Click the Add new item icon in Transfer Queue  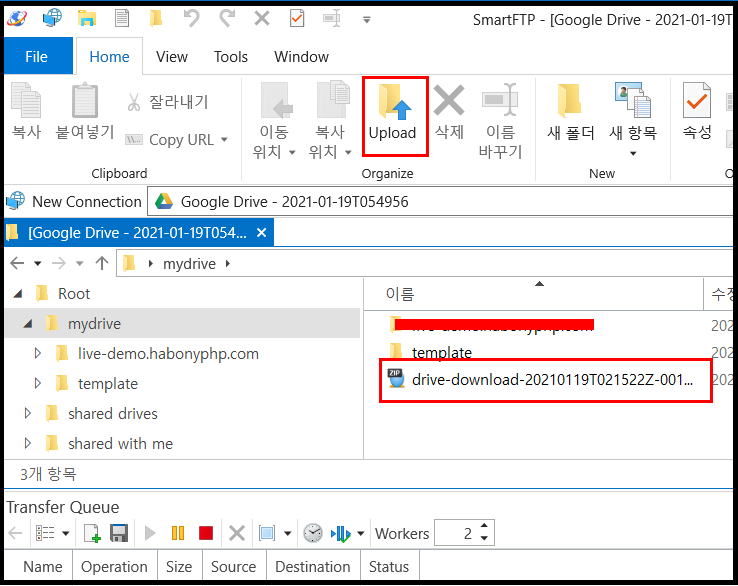click(x=92, y=533)
